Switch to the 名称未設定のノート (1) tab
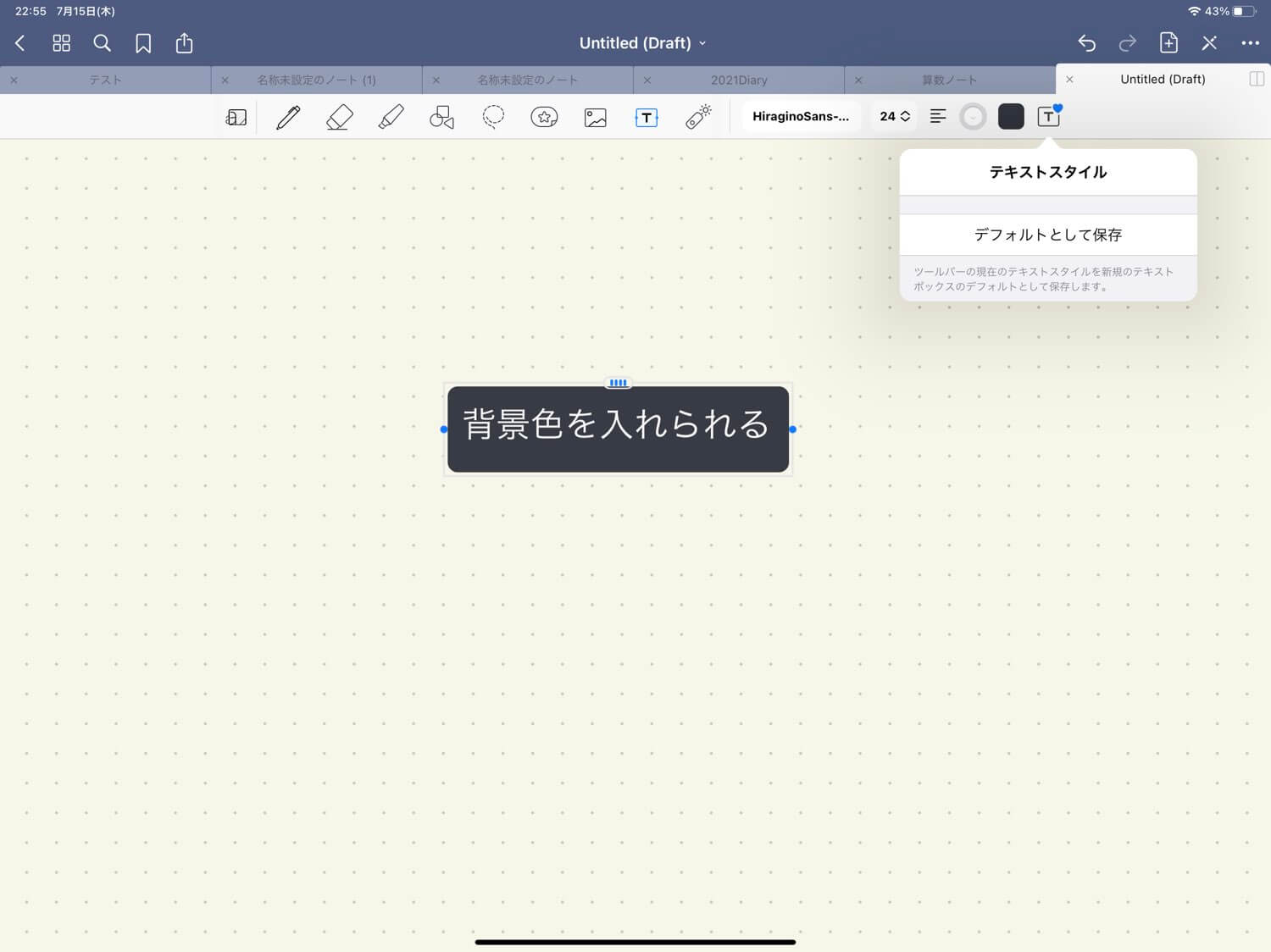This screenshot has width=1271, height=952. (x=316, y=80)
